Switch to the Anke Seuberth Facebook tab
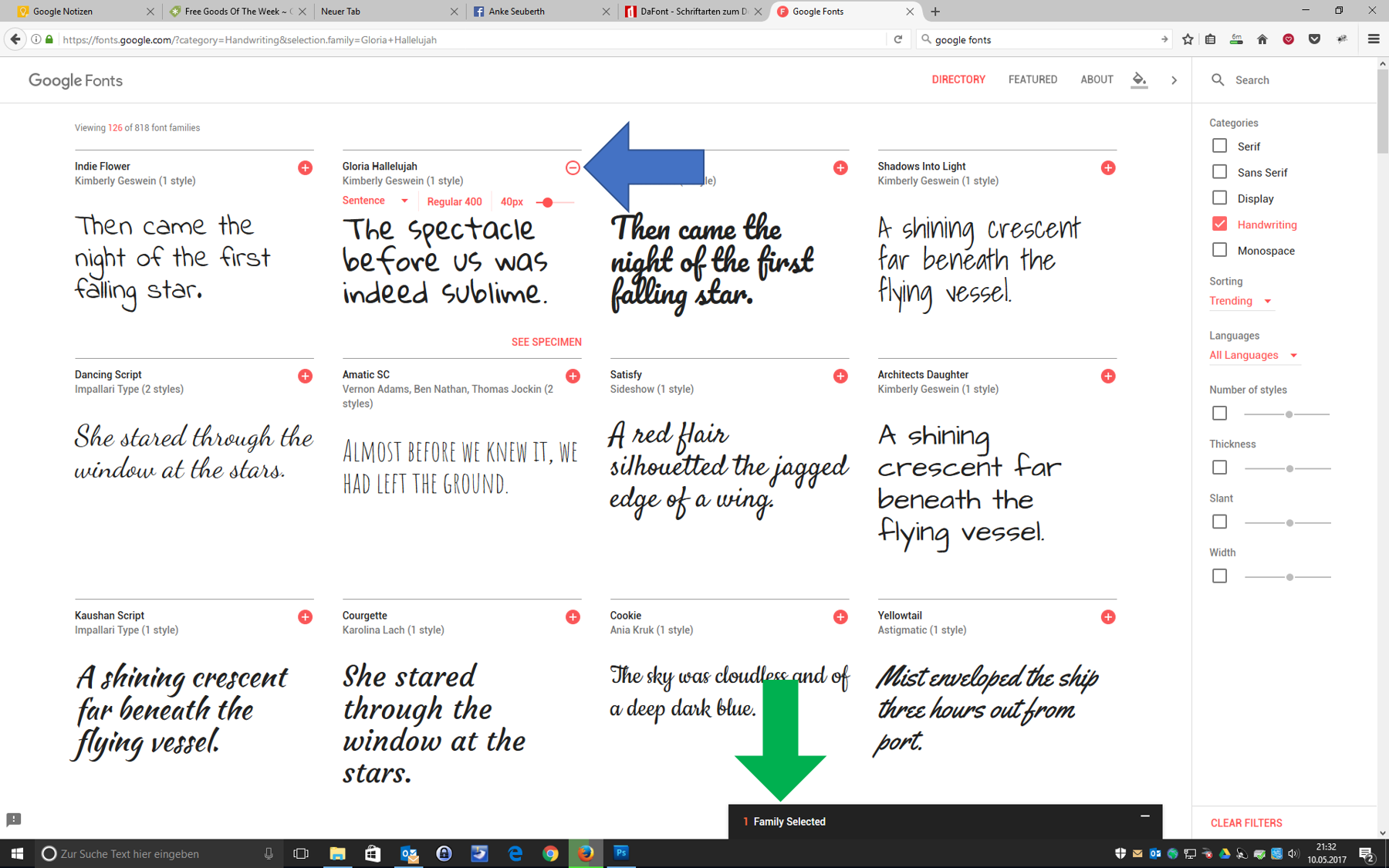 pyautogui.click(x=540, y=12)
